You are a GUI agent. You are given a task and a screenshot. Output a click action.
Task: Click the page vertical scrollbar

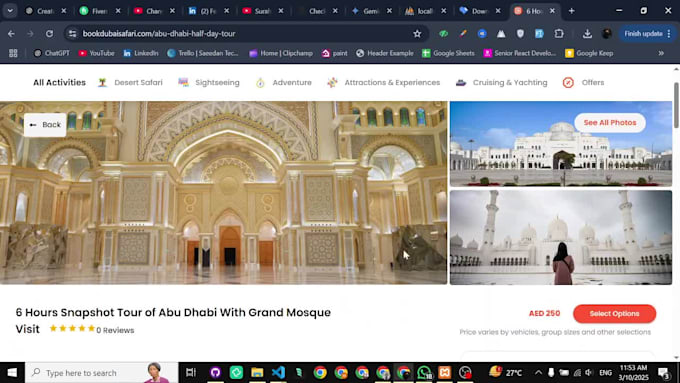pyautogui.click(x=676, y=105)
